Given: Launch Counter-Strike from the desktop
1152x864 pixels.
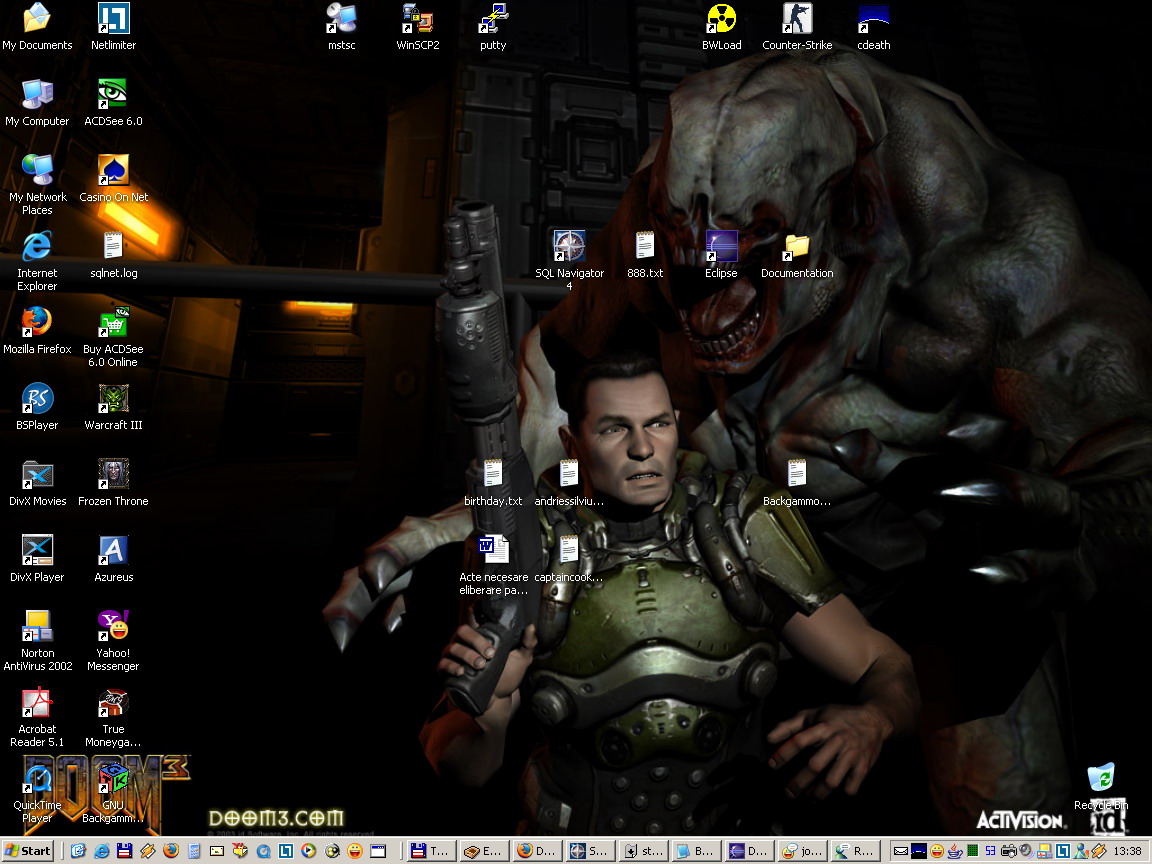Looking at the screenshot, I should 797,26.
